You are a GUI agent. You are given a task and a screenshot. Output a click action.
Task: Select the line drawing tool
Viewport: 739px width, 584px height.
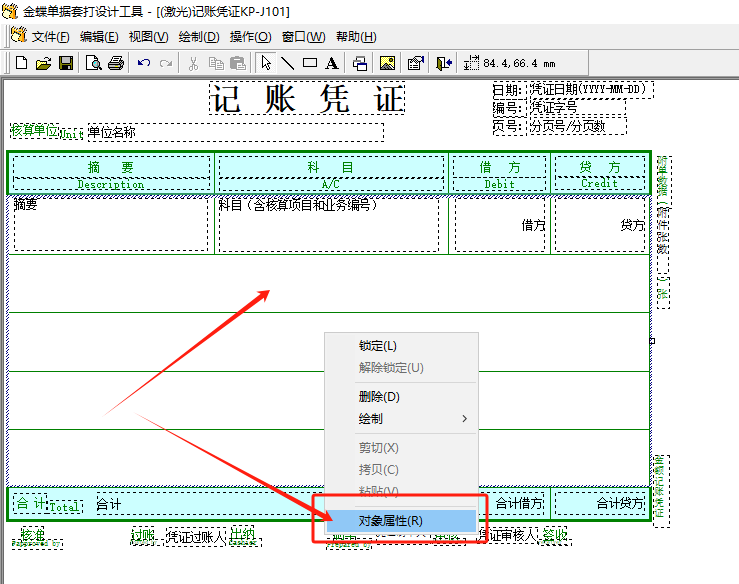[x=287, y=63]
